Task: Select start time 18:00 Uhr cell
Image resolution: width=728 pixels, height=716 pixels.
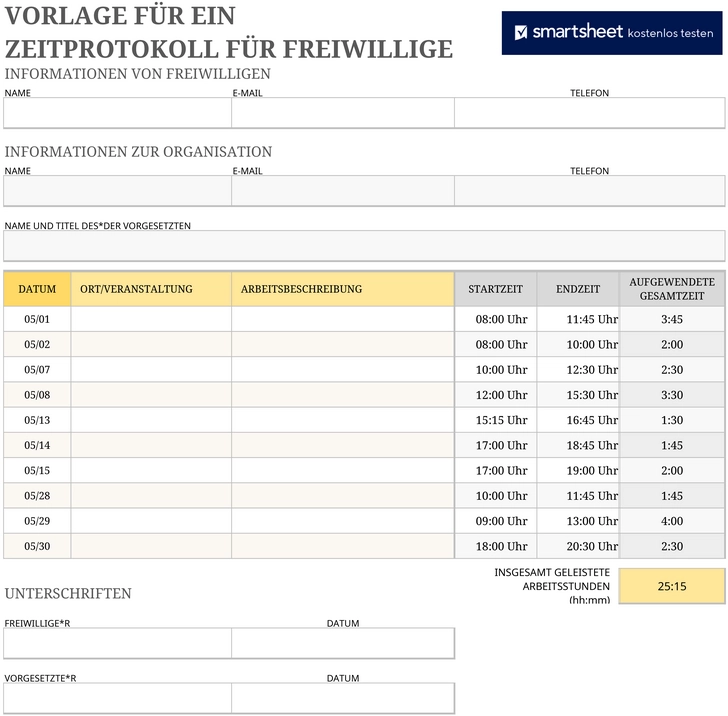Action: coord(495,546)
